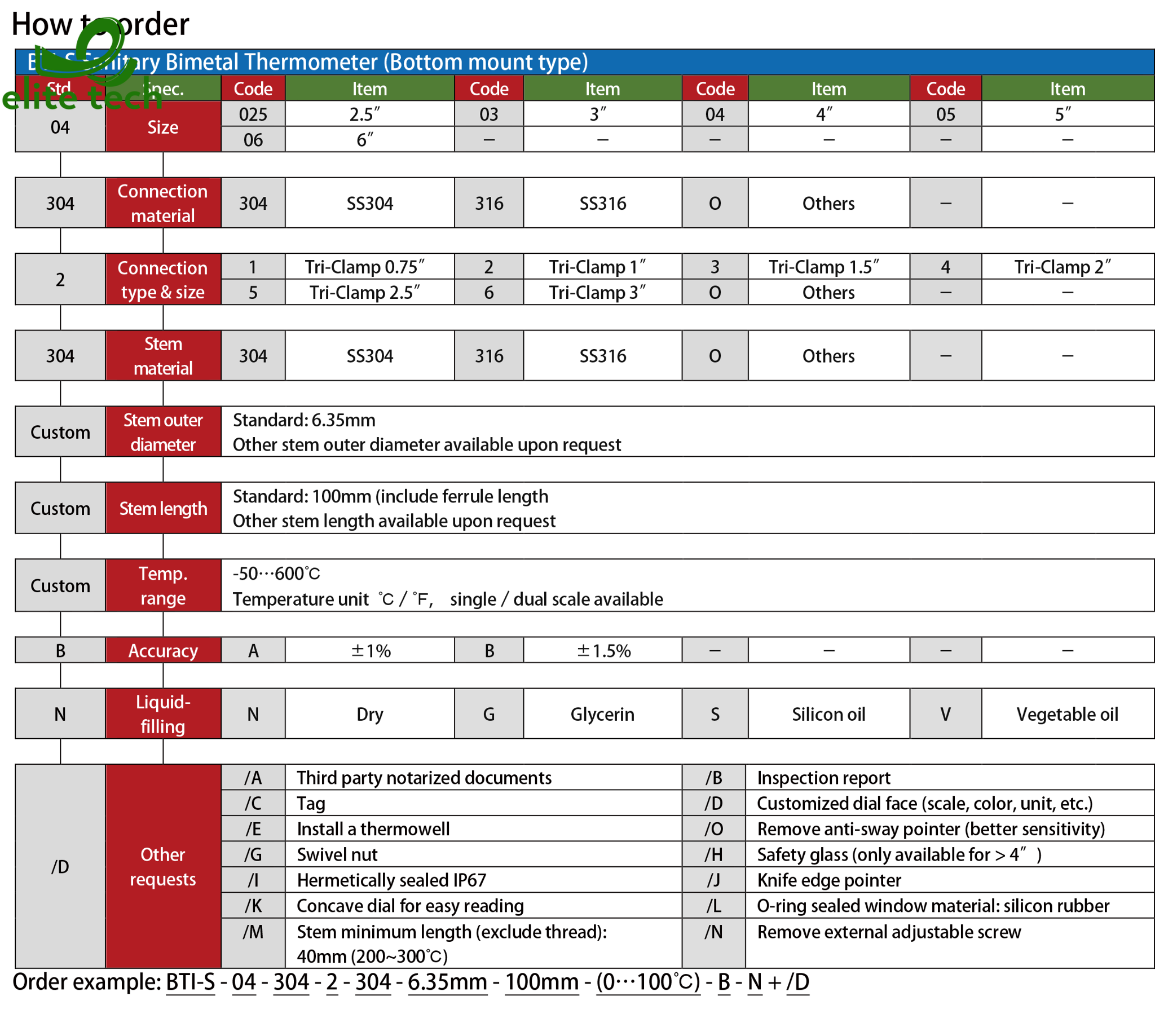Screen dimensions: 1155x1036
Task: Select size code "05" cell
Action: tap(945, 114)
